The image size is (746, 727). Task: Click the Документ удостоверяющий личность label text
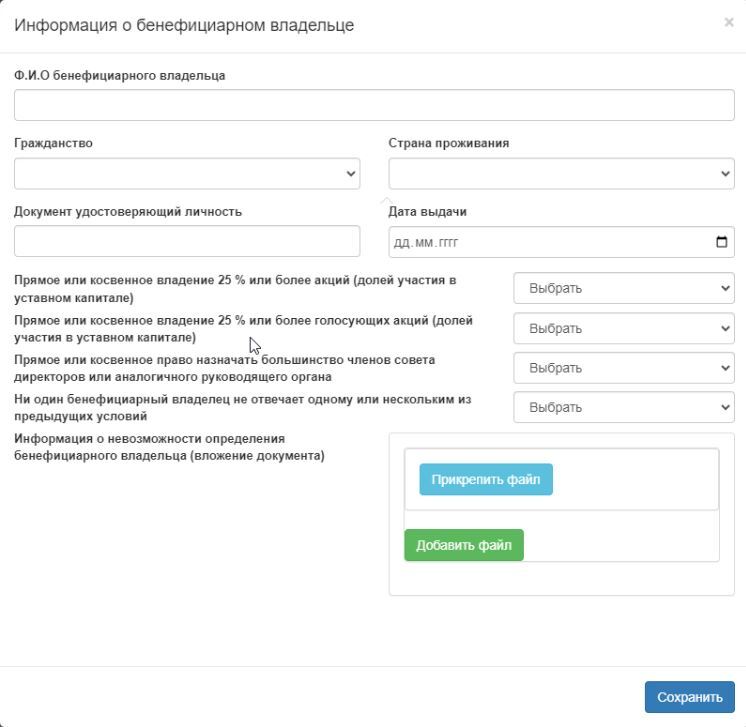point(128,211)
